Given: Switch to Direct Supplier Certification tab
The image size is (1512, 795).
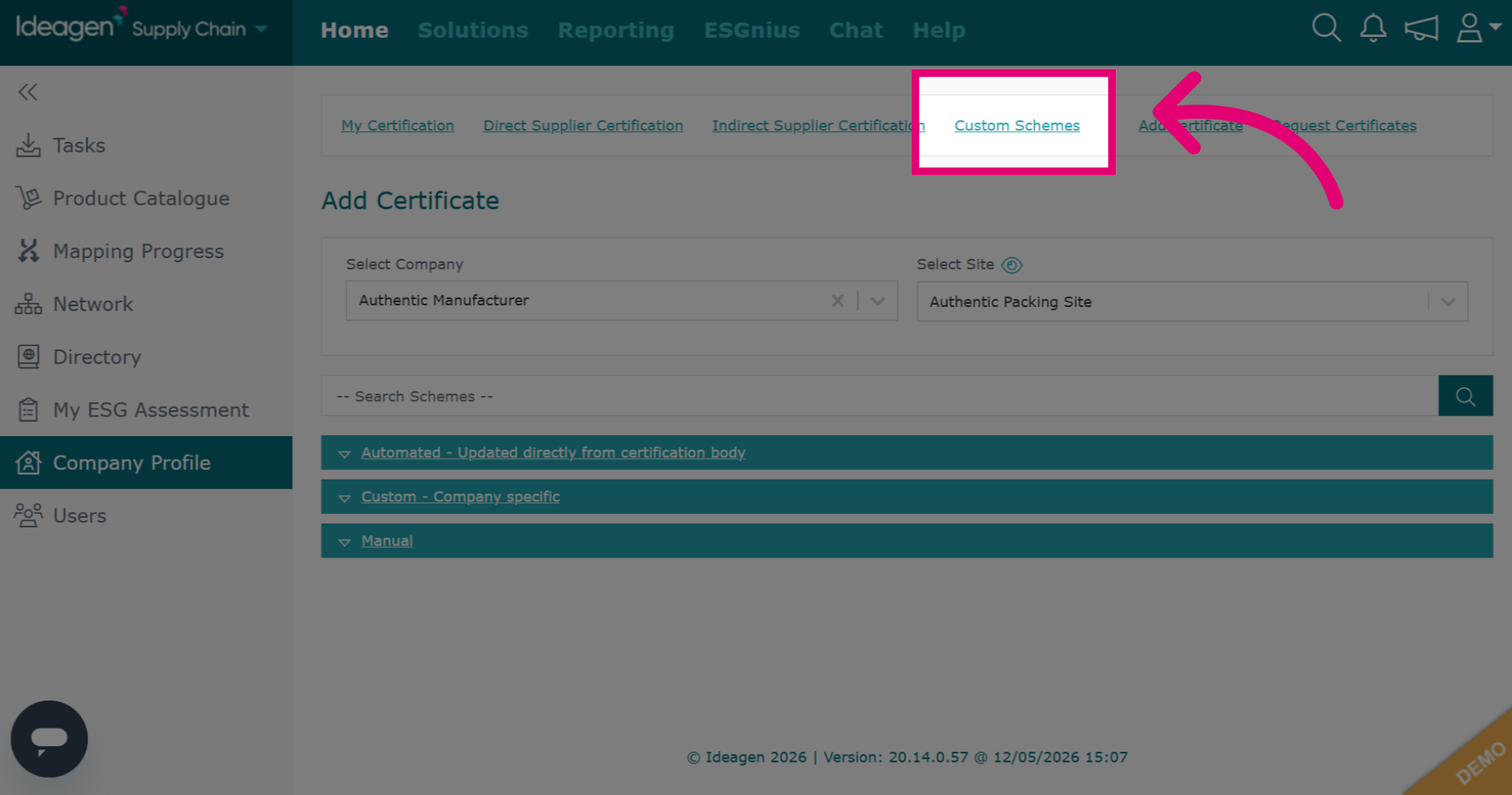Looking at the screenshot, I should coord(584,126).
